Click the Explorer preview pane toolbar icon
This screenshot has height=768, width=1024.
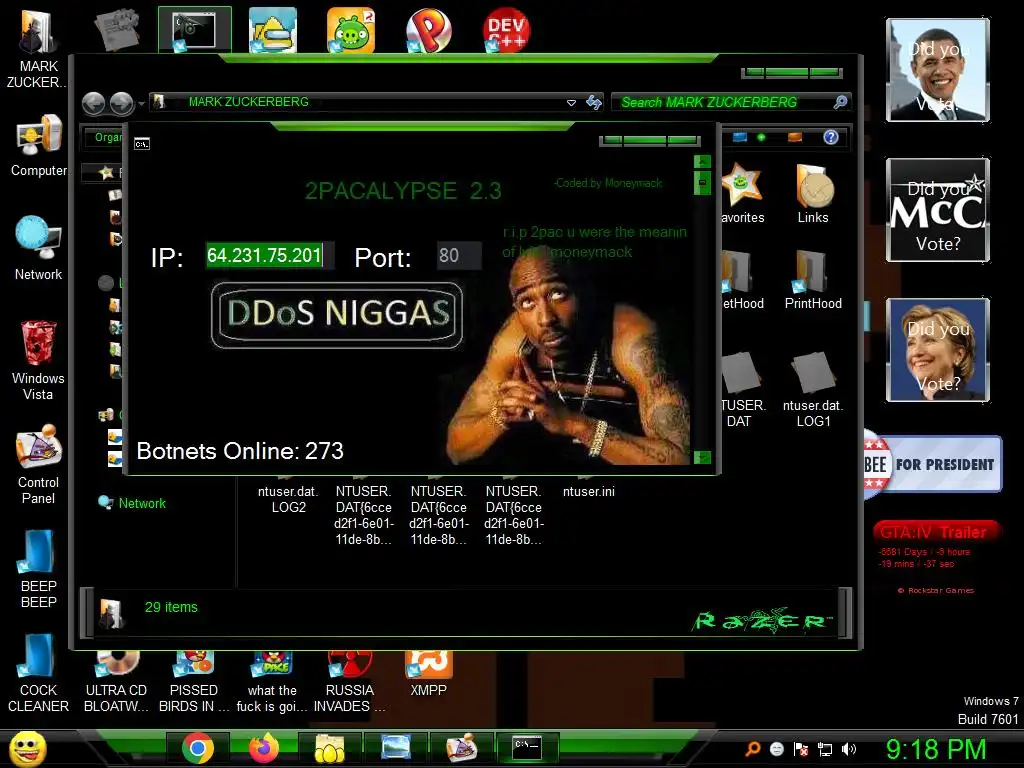coord(795,137)
